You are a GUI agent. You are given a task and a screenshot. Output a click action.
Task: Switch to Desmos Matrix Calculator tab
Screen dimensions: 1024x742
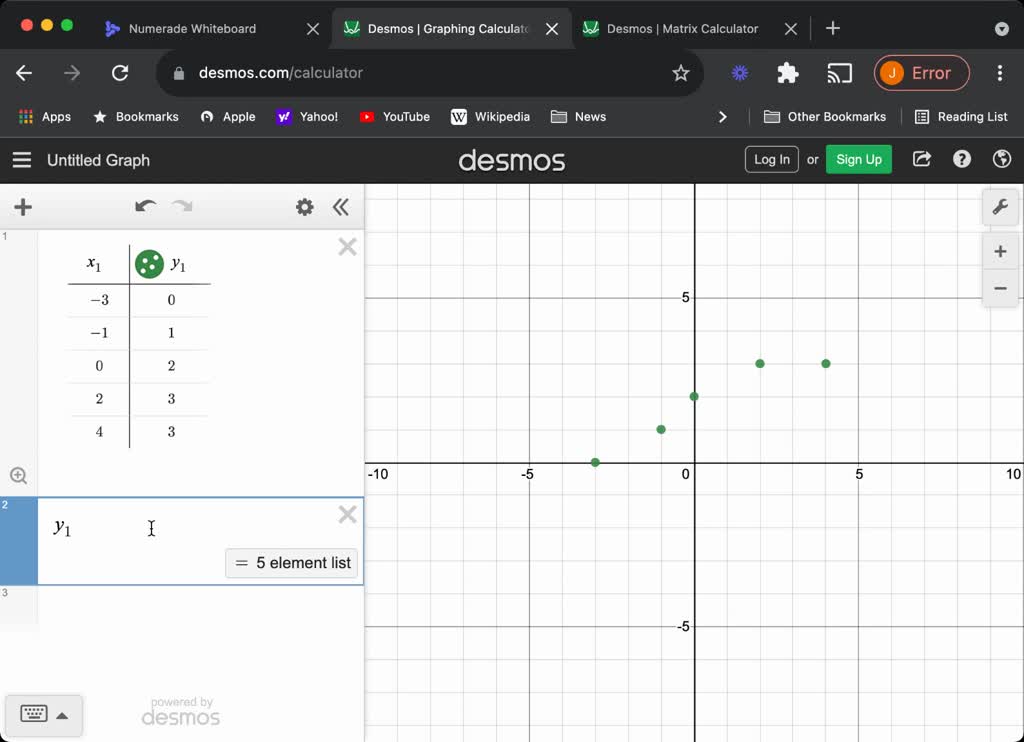(x=682, y=29)
